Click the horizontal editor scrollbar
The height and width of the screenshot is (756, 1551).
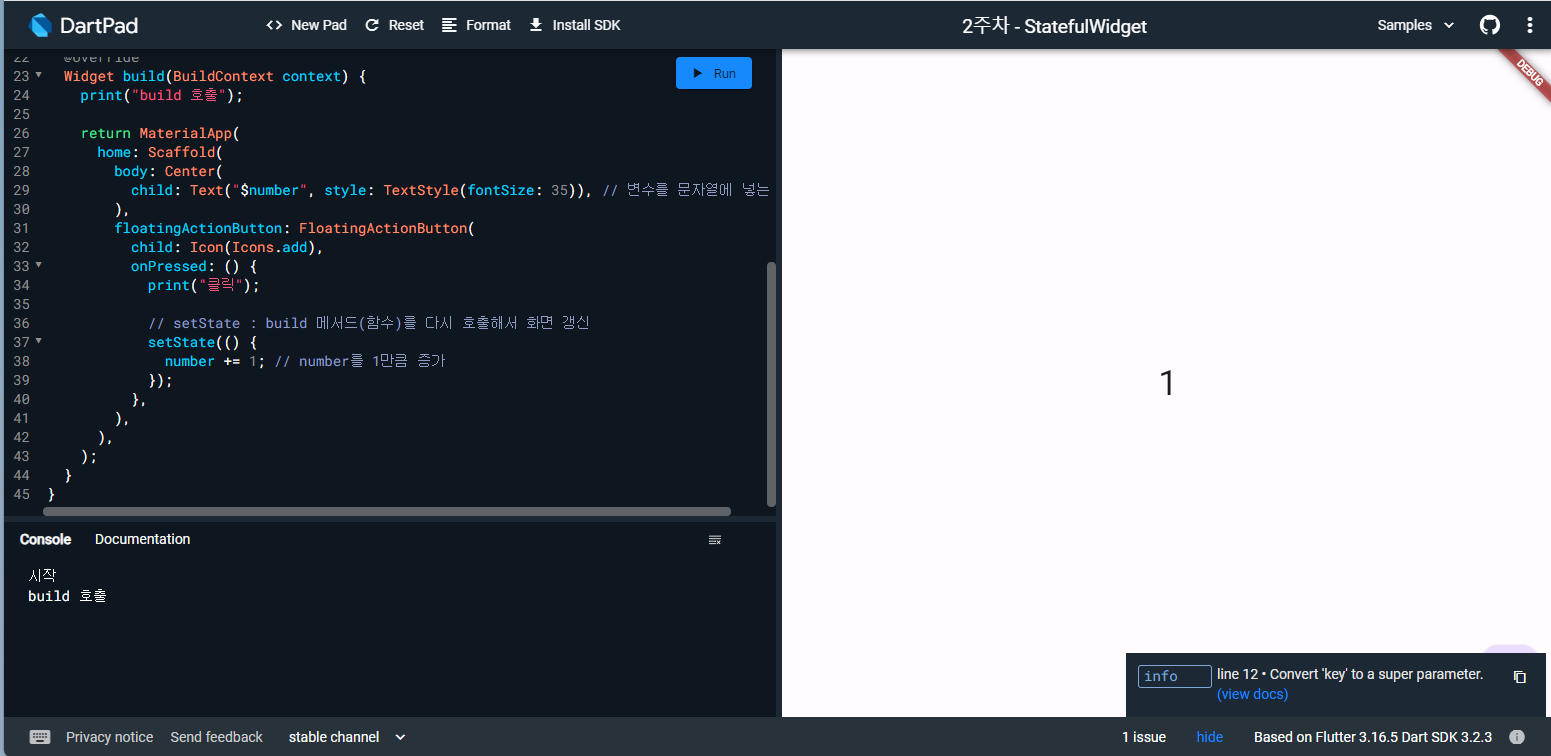pyautogui.click(x=387, y=512)
